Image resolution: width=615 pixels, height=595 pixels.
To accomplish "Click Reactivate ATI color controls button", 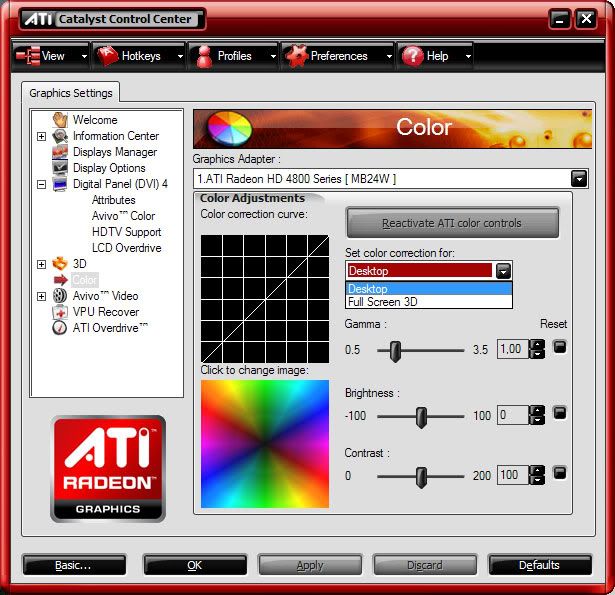I will (452, 223).
